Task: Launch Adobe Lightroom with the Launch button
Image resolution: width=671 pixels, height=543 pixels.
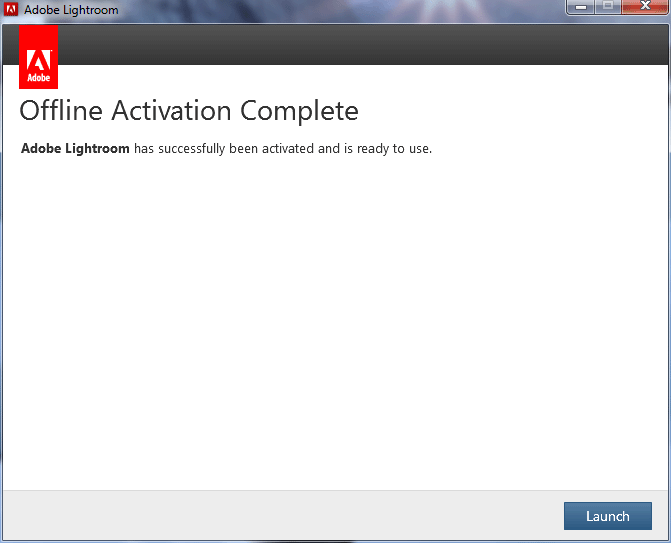Action: [x=608, y=516]
